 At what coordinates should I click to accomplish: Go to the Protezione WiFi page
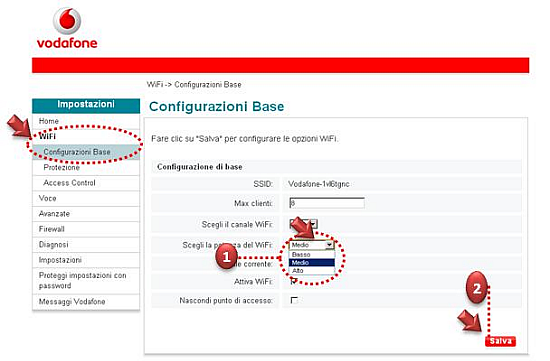point(86,167)
